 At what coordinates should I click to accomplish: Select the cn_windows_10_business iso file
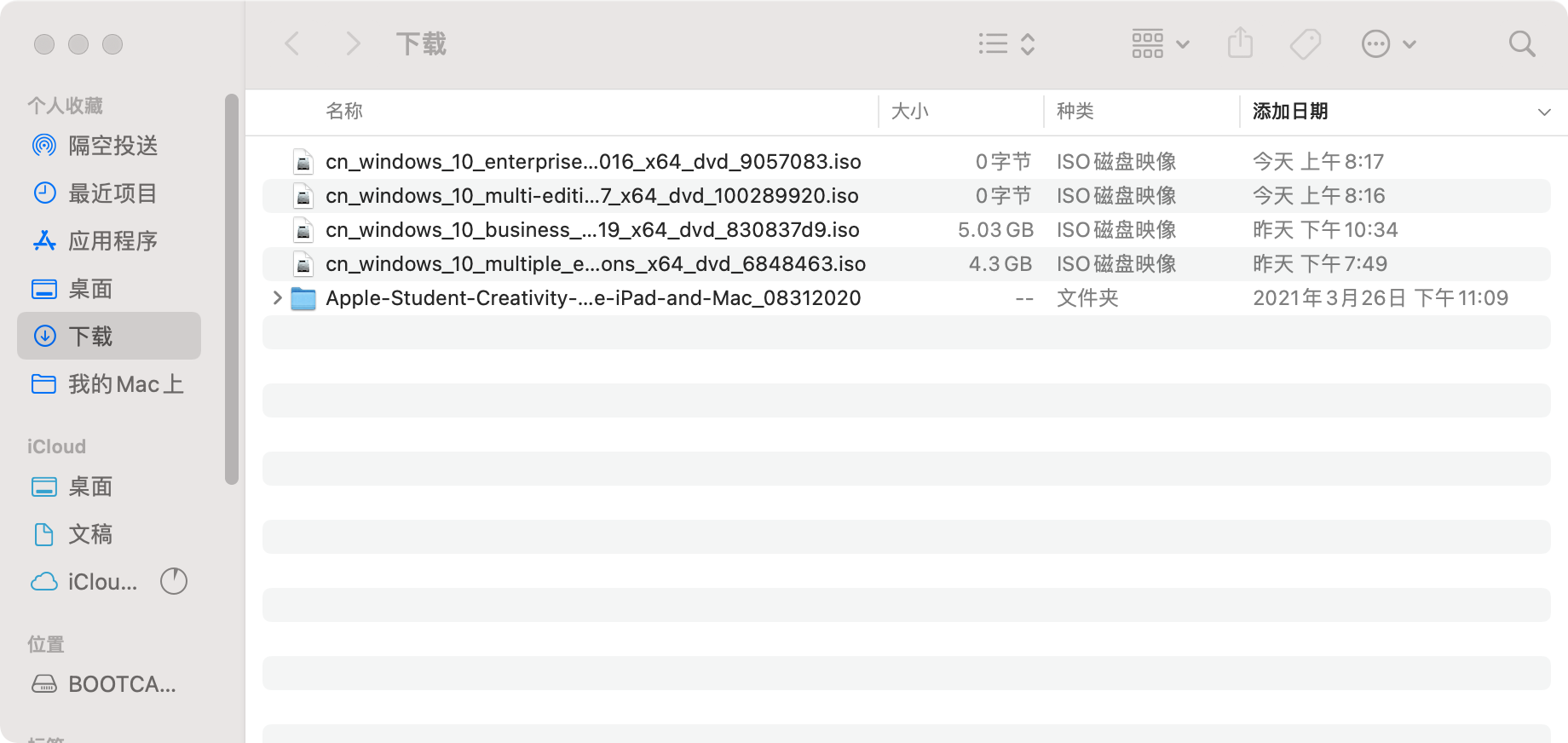tap(592, 230)
